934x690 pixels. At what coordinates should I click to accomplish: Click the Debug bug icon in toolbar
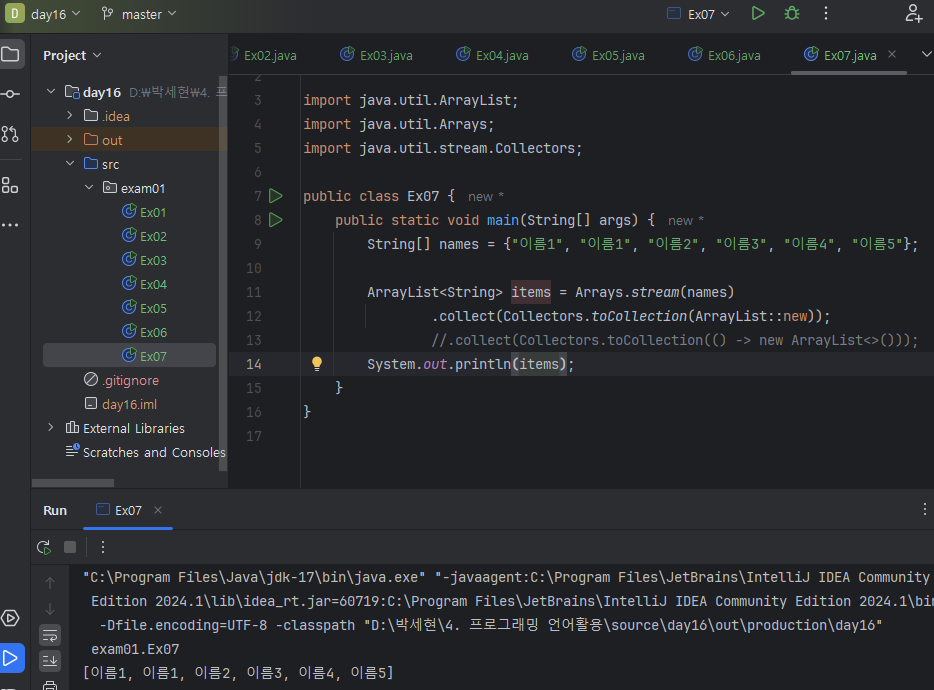click(792, 14)
